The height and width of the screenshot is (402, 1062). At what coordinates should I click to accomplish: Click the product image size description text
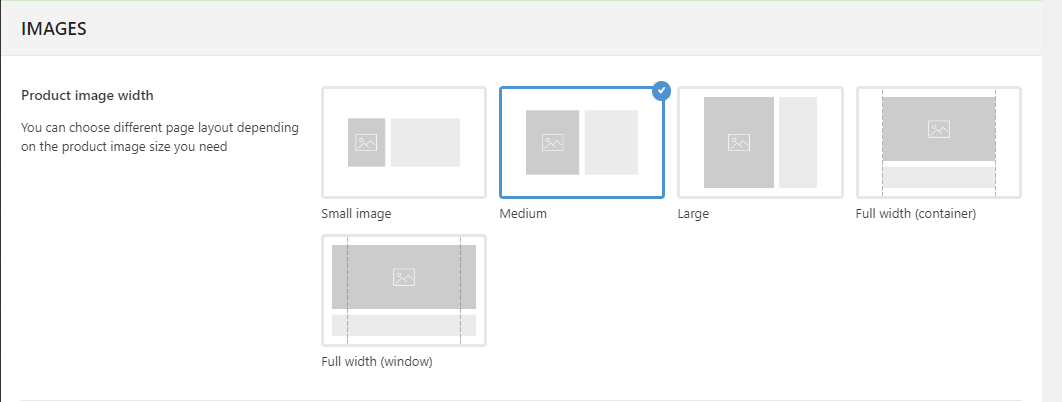click(160, 137)
